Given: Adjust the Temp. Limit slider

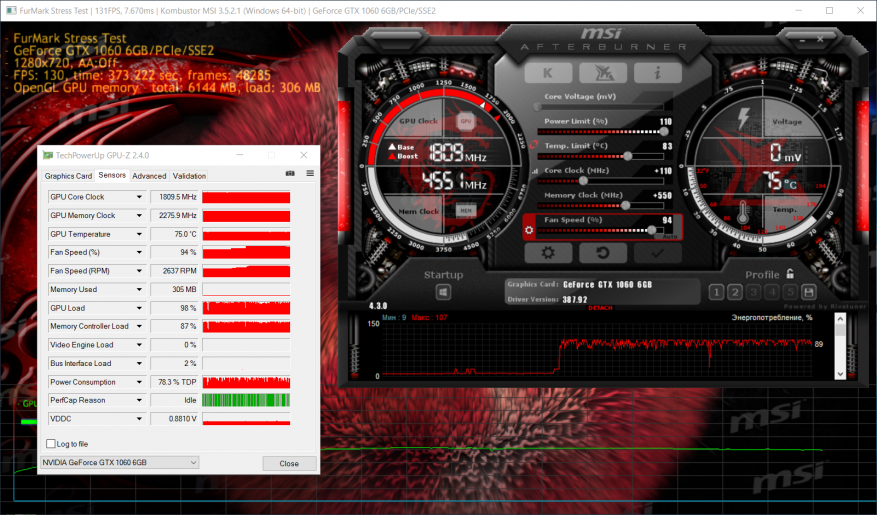Looking at the screenshot, I should pyautogui.click(x=628, y=156).
